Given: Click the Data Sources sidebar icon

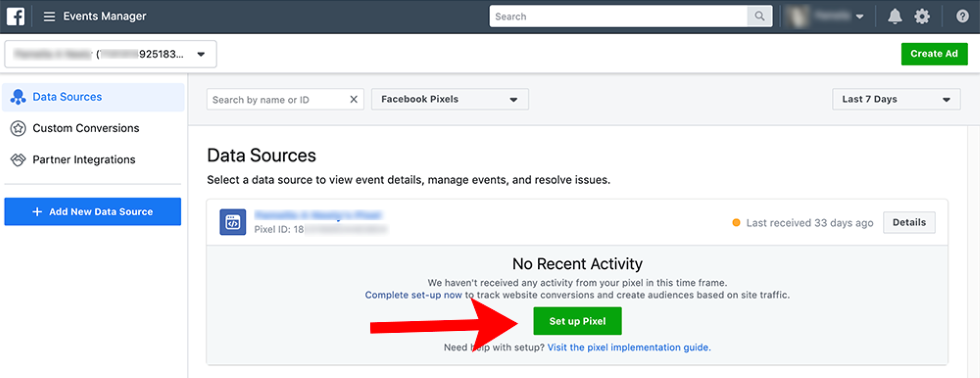Looking at the screenshot, I should [x=18, y=97].
